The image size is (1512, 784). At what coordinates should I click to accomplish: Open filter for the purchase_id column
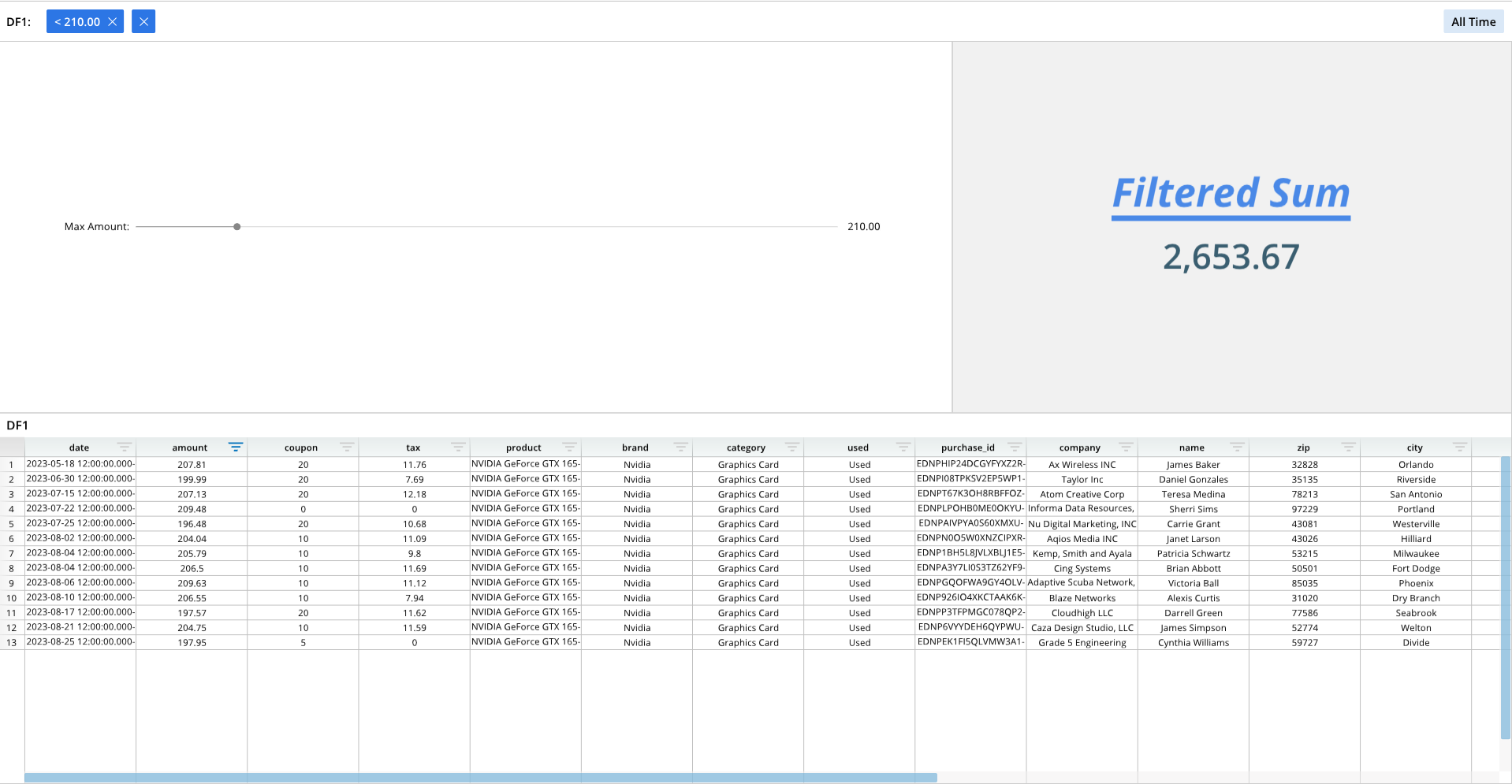coord(1015,448)
